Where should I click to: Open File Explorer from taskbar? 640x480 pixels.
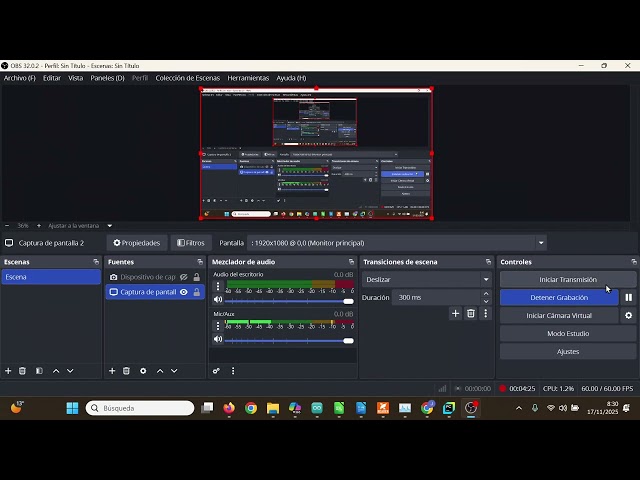point(273,408)
